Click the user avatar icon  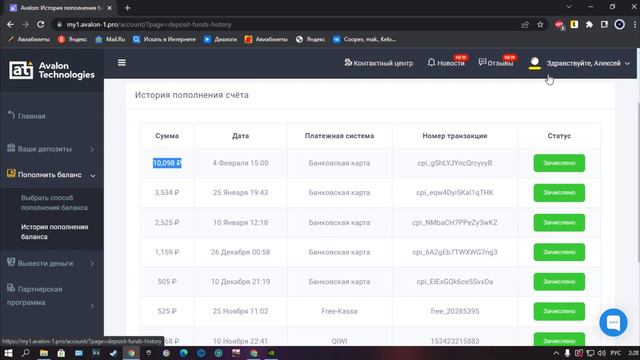point(535,63)
